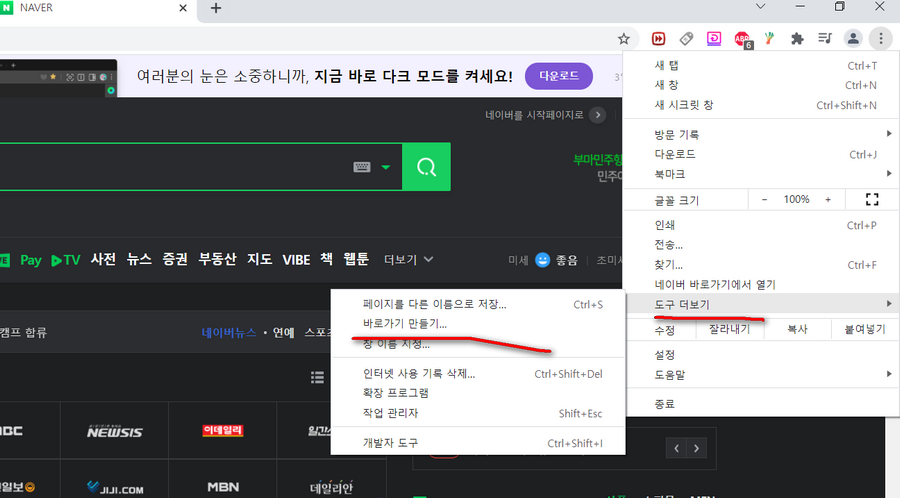Open the 웹툰 navigation link
900x498 pixels.
pos(356,259)
